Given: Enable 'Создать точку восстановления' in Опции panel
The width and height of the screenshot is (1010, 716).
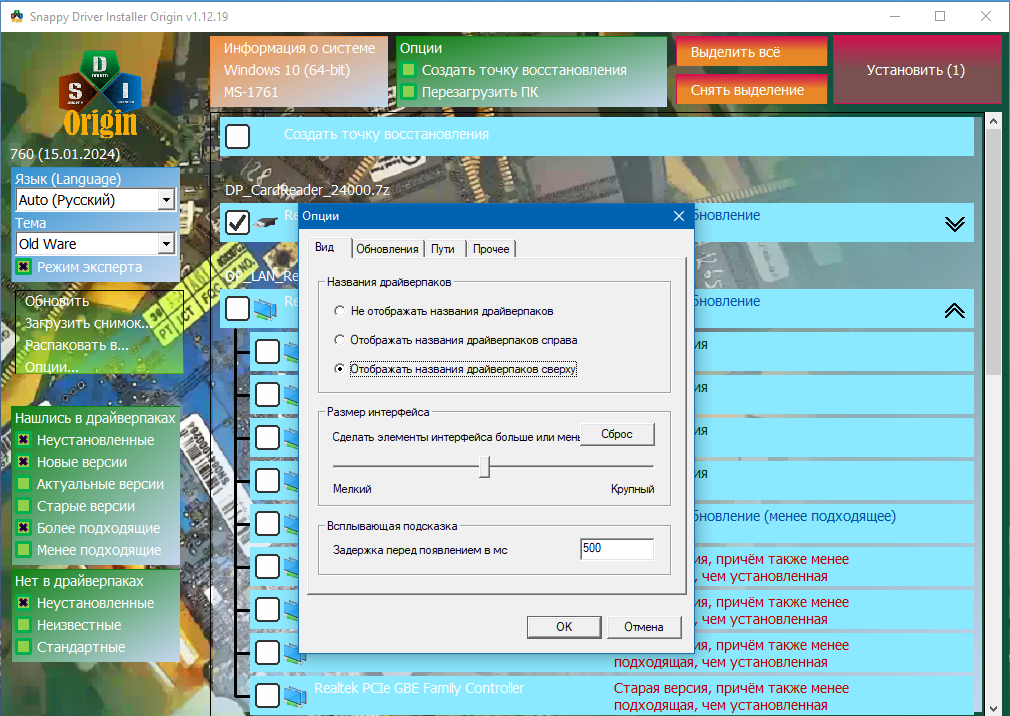Looking at the screenshot, I should click(408, 70).
